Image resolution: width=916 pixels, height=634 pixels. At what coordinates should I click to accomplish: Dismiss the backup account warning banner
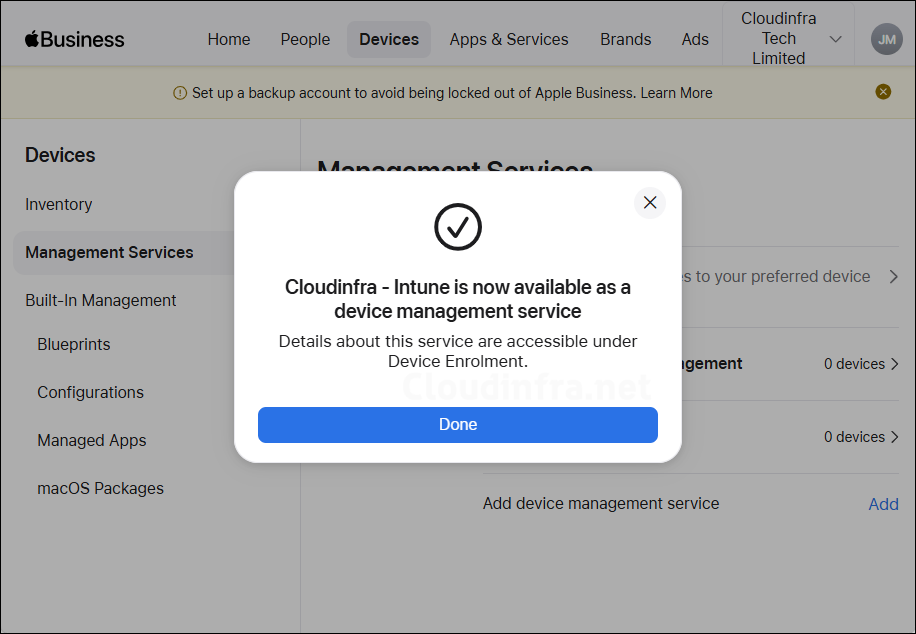click(883, 92)
